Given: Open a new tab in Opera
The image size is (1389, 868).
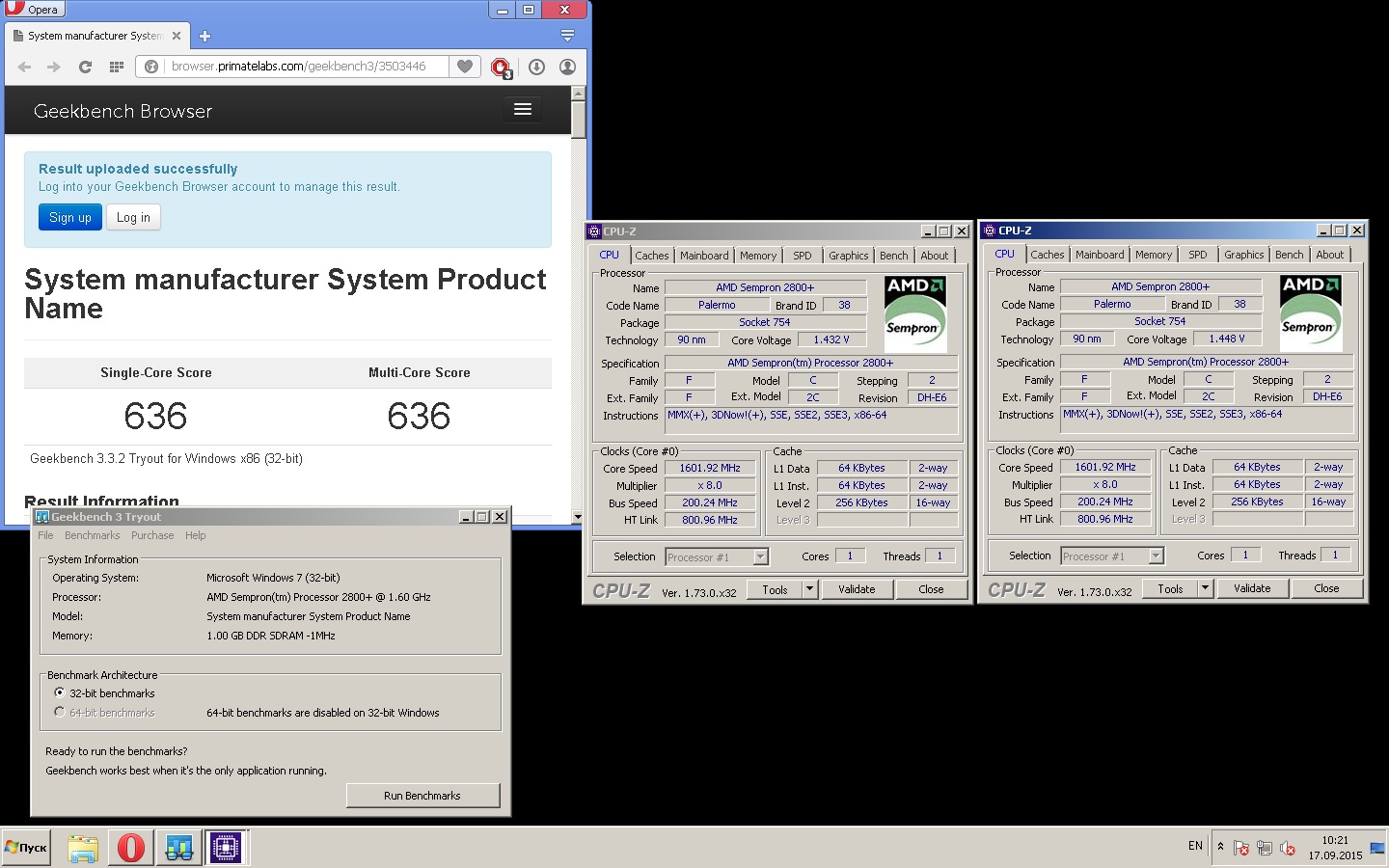Looking at the screenshot, I should pyautogui.click(x=204, y=37).
